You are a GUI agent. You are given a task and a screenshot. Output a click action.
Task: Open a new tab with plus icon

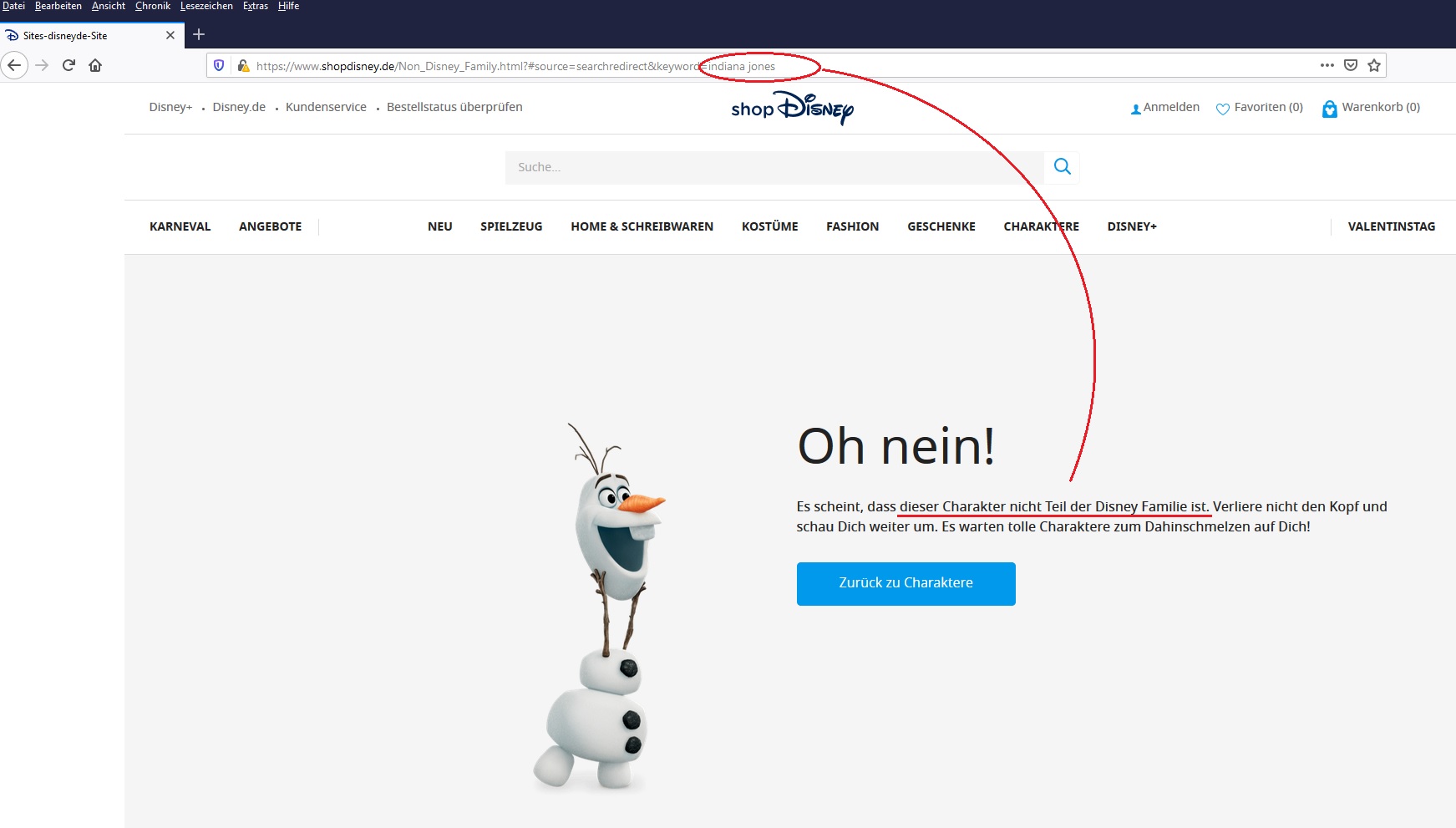(x=199, y=35)
